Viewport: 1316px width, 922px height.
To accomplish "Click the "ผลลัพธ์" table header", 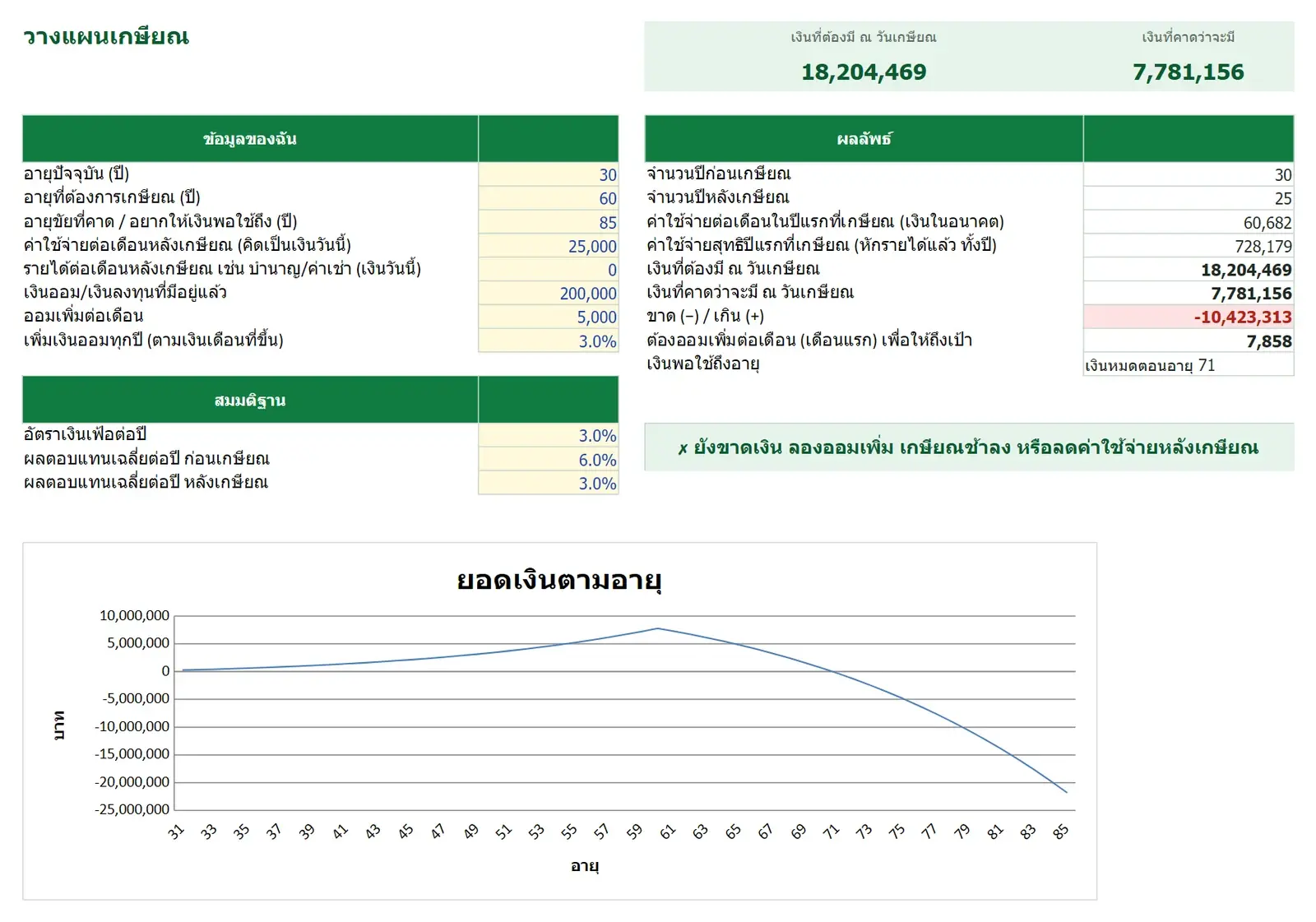I will [x=864, y=139].
